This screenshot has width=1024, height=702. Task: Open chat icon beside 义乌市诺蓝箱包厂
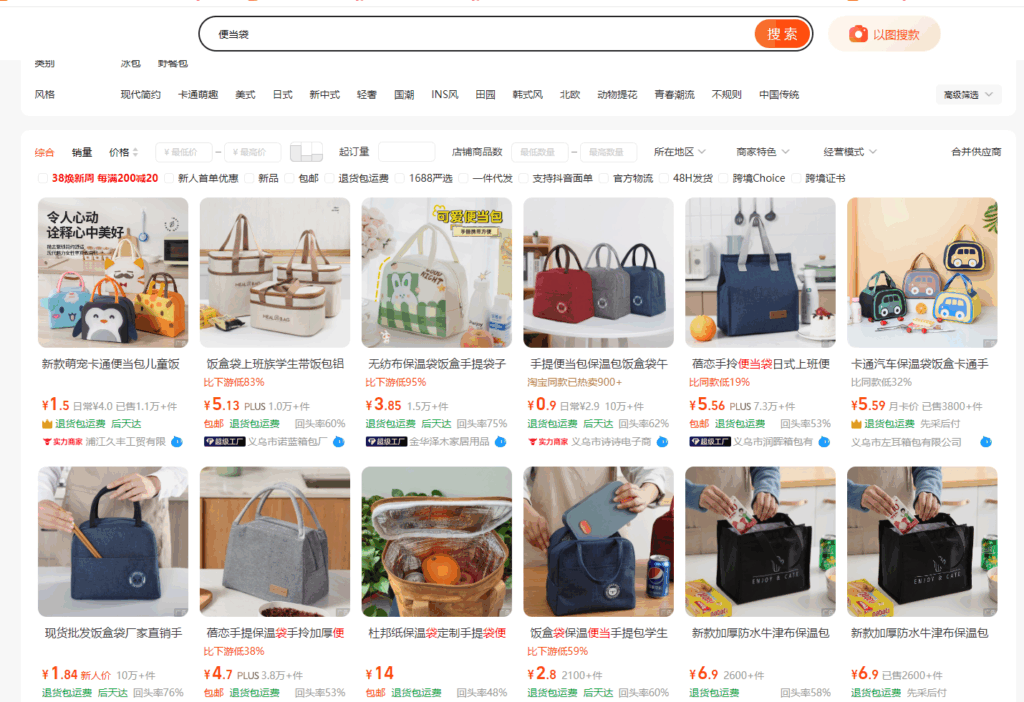click(x=338, y=442)
